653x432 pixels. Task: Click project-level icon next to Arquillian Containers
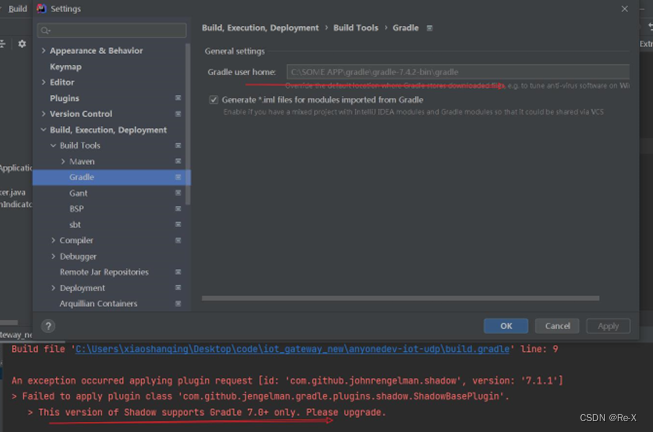[178, 304]
